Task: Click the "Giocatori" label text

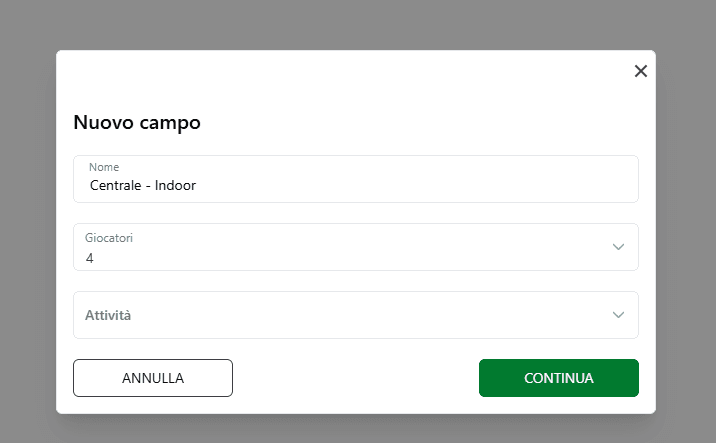Action: pyautogui.click(x=109, y=238)
